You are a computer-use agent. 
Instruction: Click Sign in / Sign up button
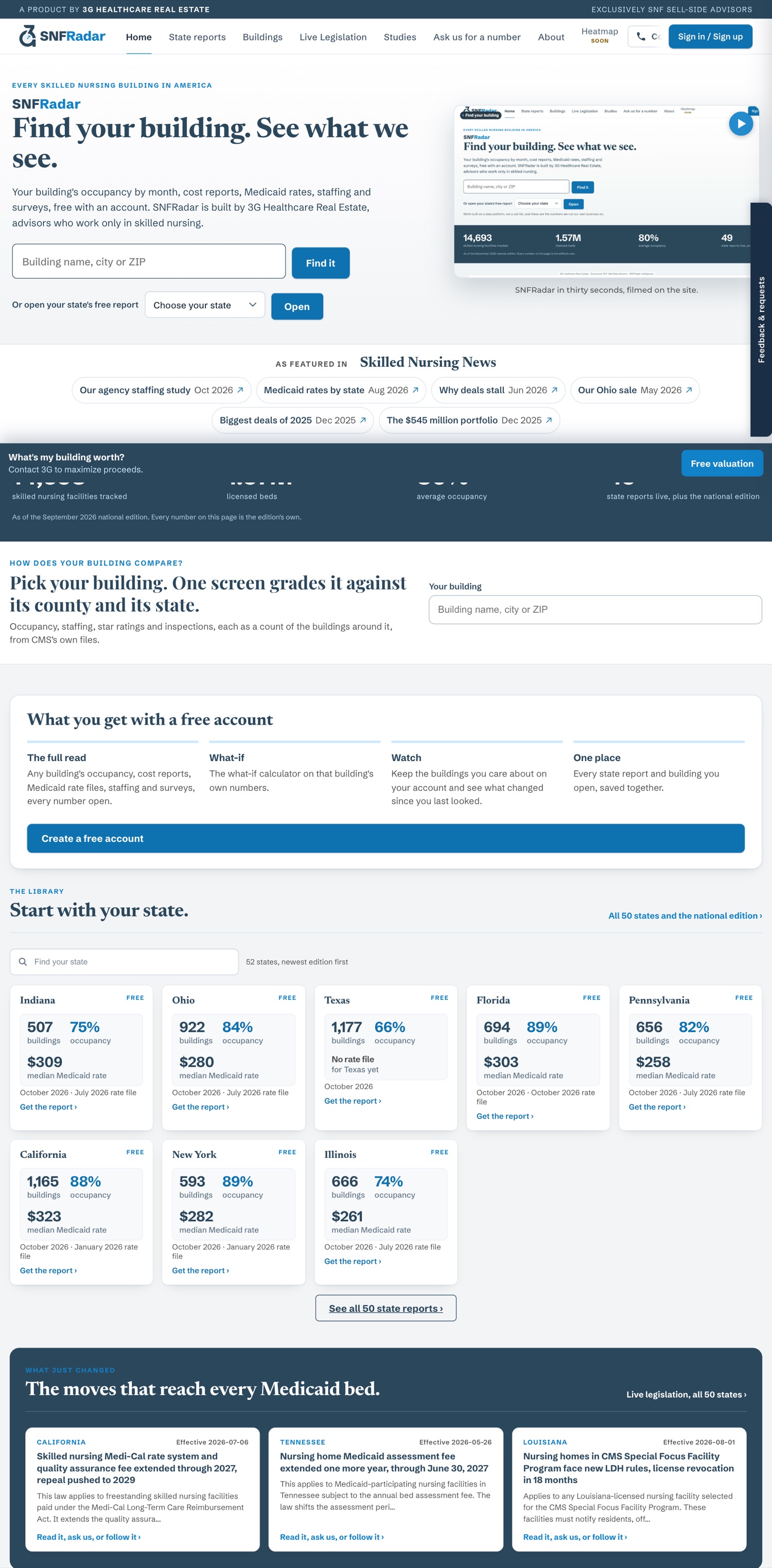click(710, 37)
